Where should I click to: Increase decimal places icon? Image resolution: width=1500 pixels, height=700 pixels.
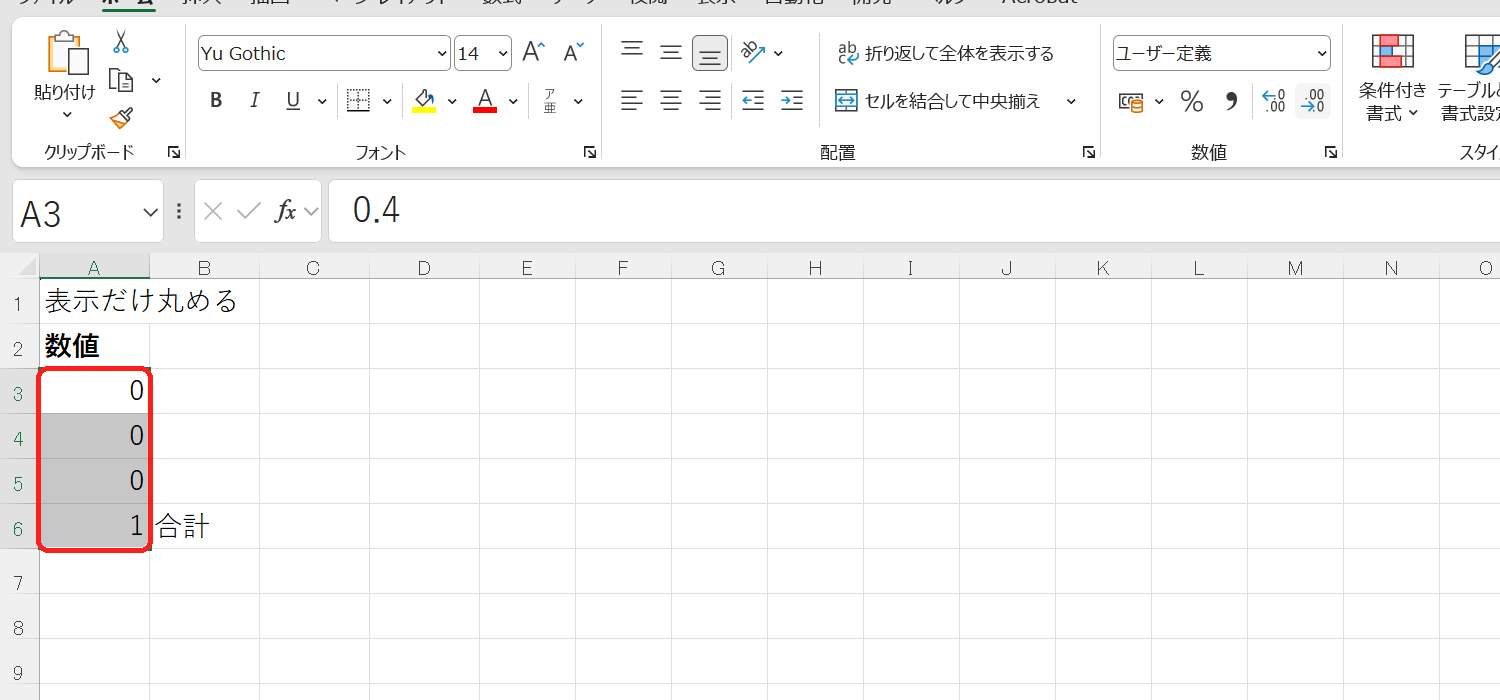(1273, 101)
